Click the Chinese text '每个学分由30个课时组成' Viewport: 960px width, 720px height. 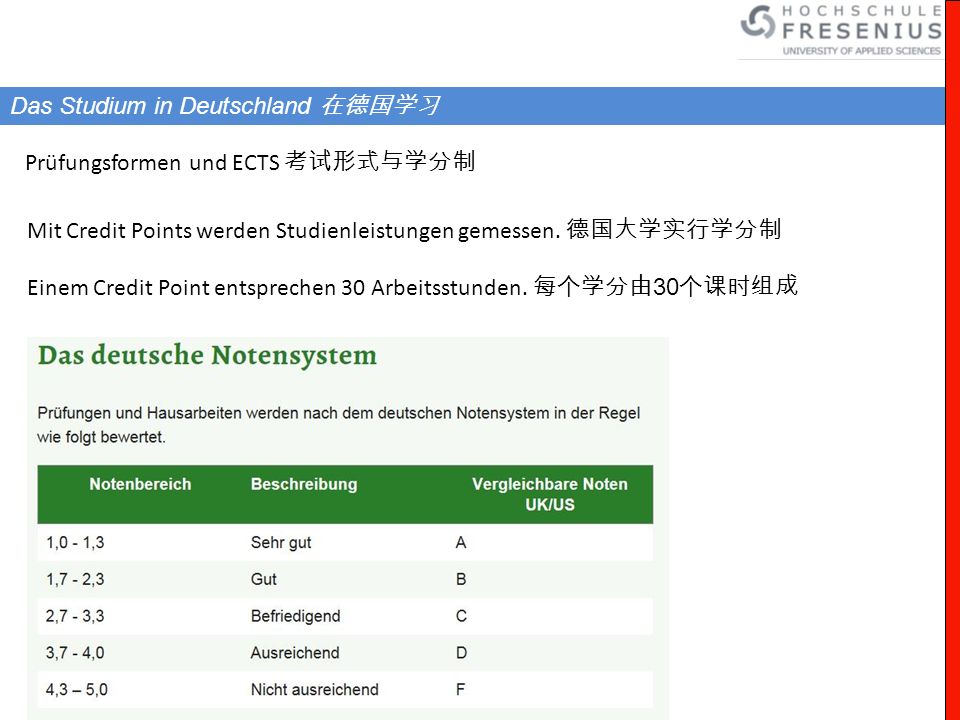click(666, 285)
